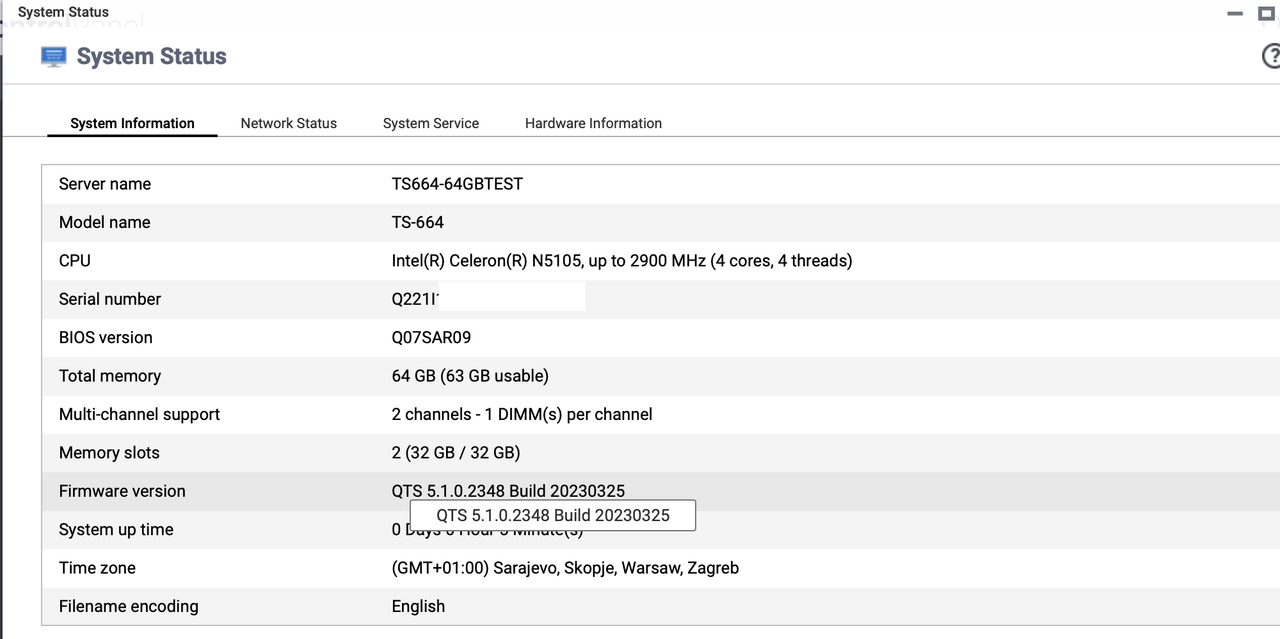The image size is (1280, 639).
Task: Click the QTS firmware build tooltip
Action: point(553,516)
